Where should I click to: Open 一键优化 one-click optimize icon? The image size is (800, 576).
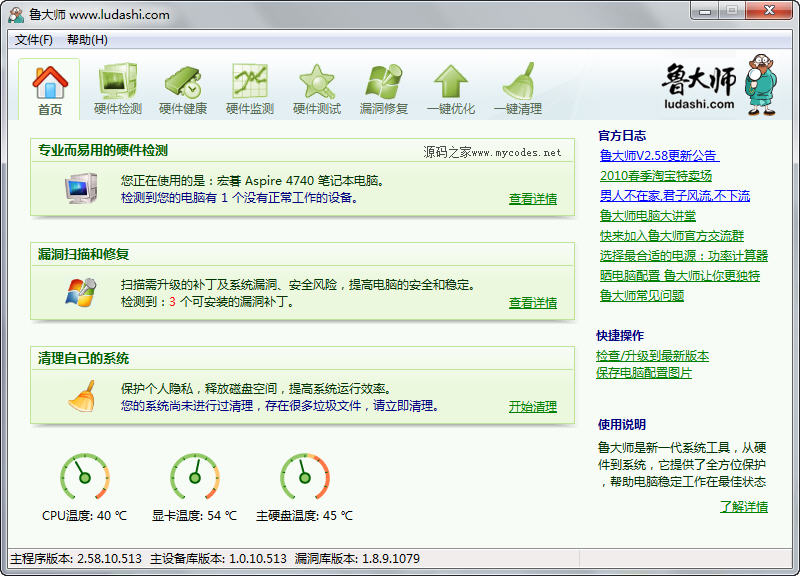[451, 81]
